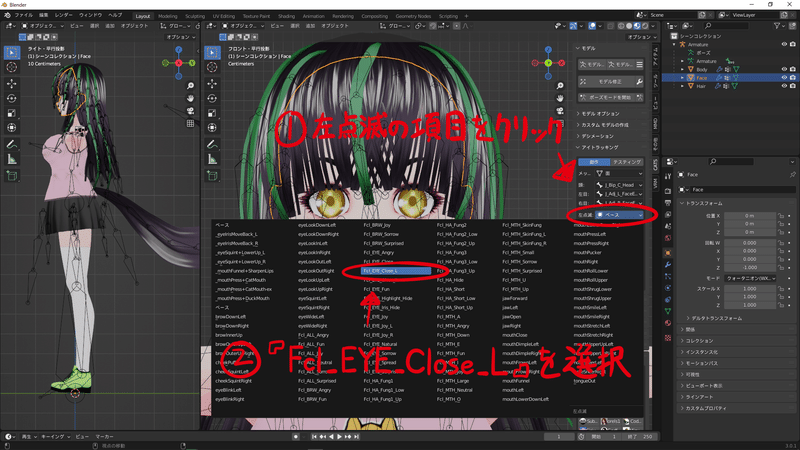Select the Select Box tool in the front viewport
The image size is (800, 450).
[x=212, y=52]
